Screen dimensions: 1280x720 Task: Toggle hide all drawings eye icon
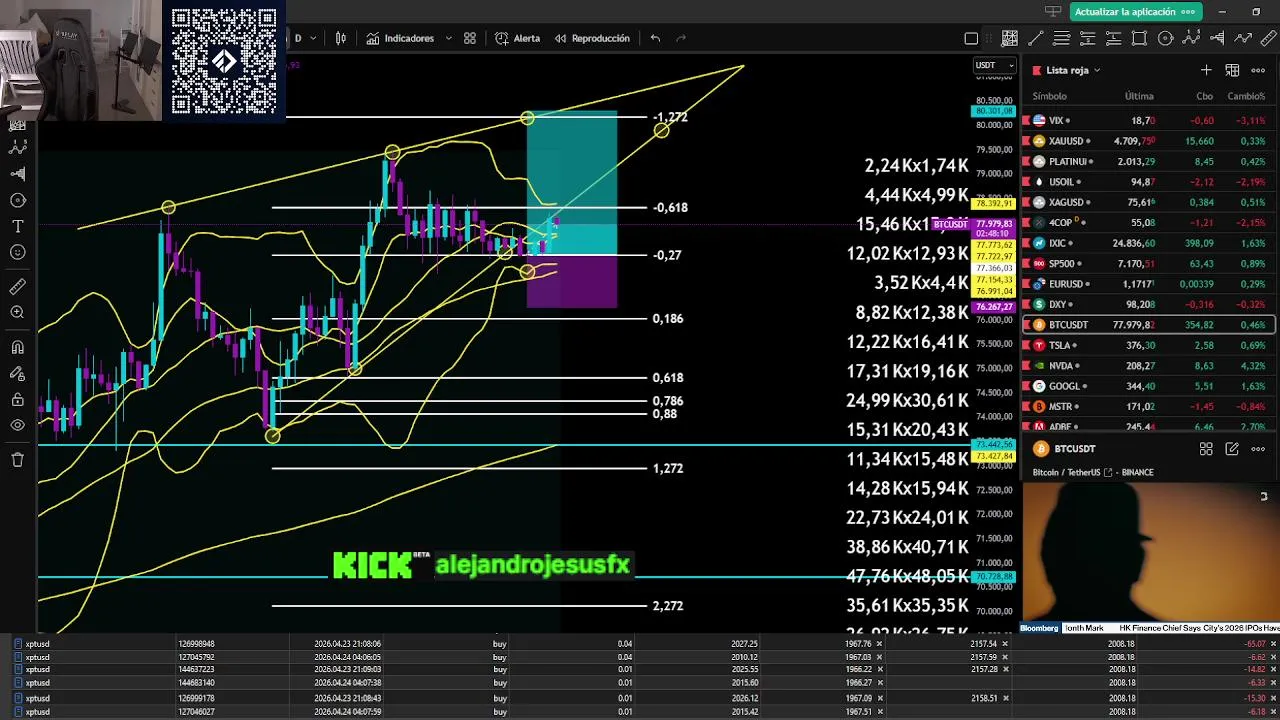[x=17, y=425]
